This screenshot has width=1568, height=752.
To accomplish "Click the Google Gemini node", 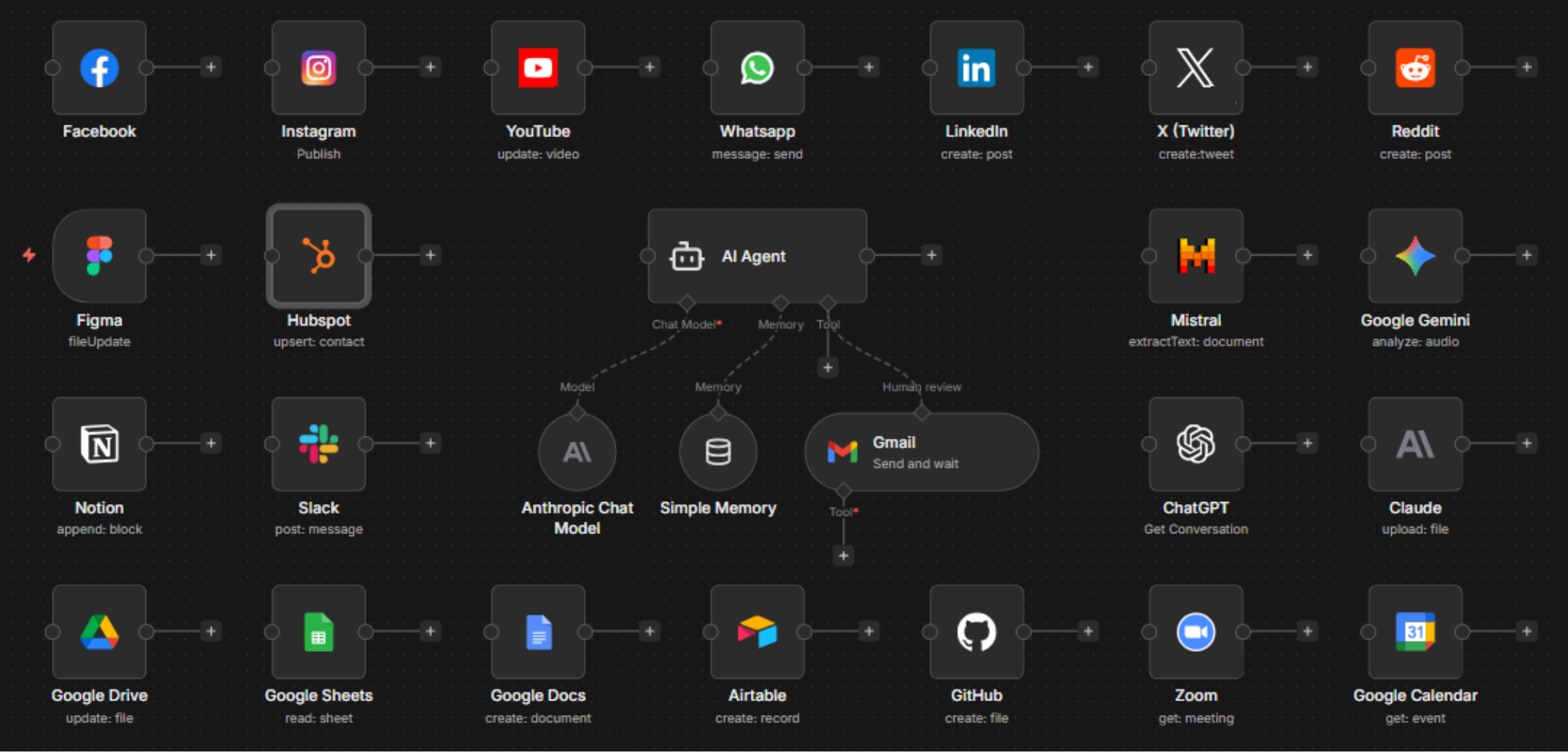I will [x=1415, y=256].
